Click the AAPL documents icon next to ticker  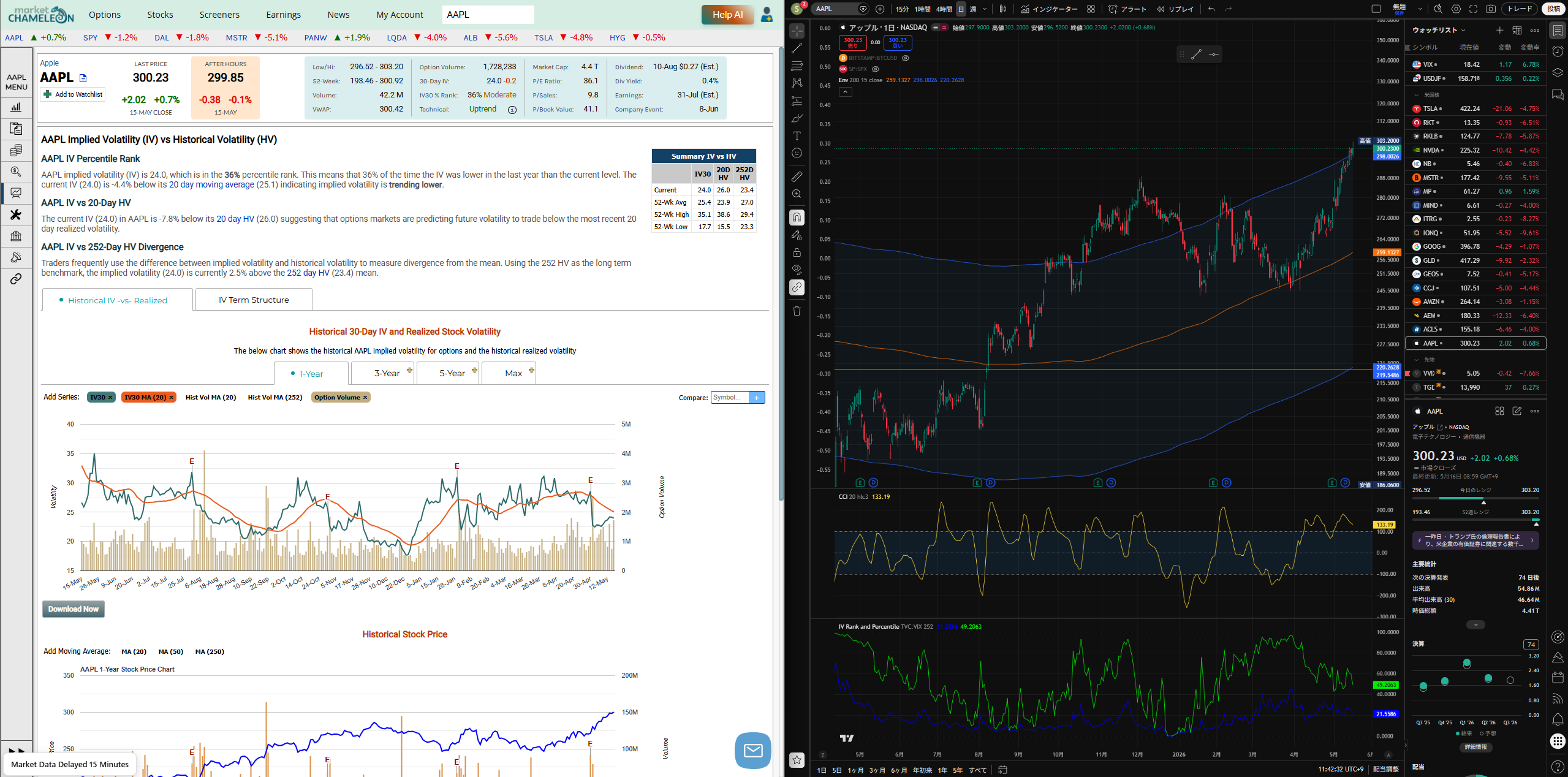83,78
